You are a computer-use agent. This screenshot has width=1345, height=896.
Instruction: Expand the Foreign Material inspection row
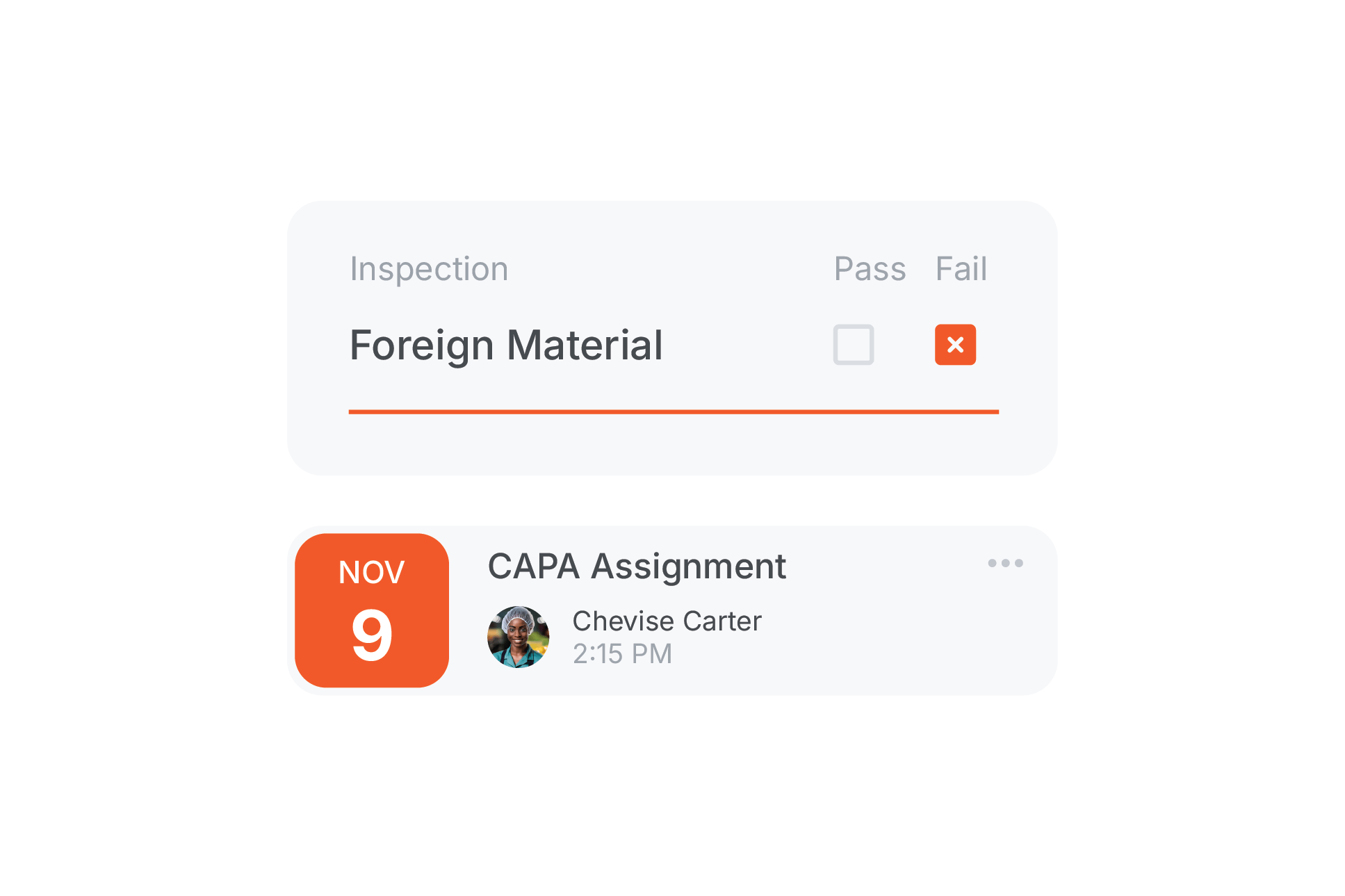pos(506,345)
